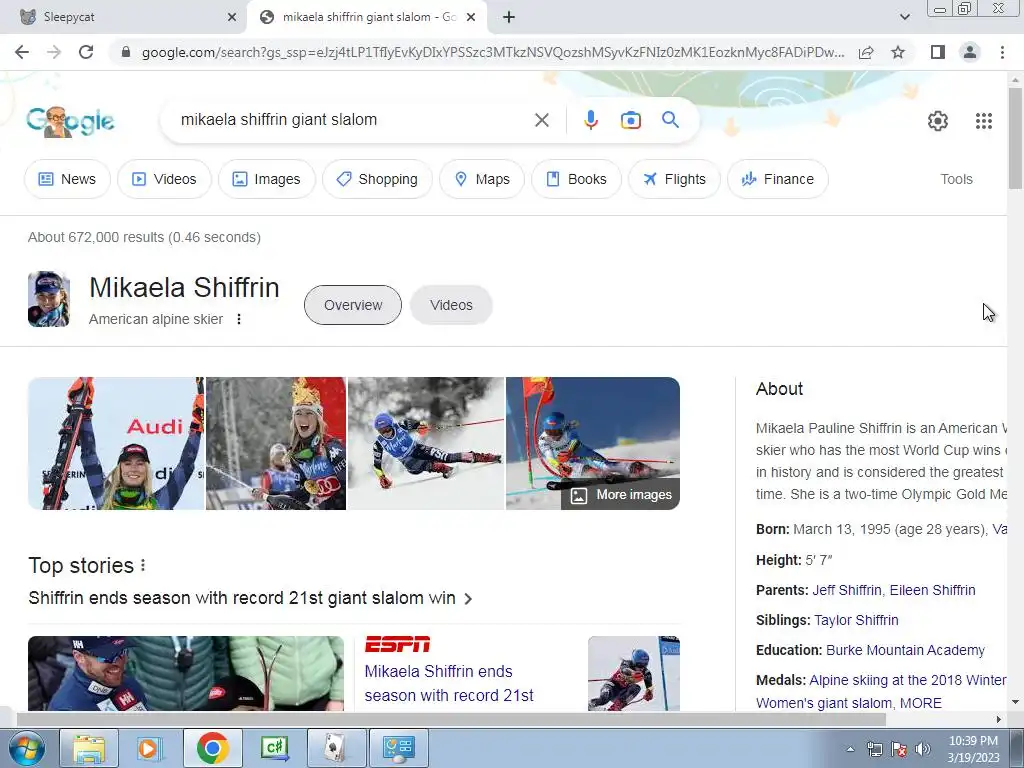
Task: Open the Chrome profile menu
Action: click(x=970, y=52)
